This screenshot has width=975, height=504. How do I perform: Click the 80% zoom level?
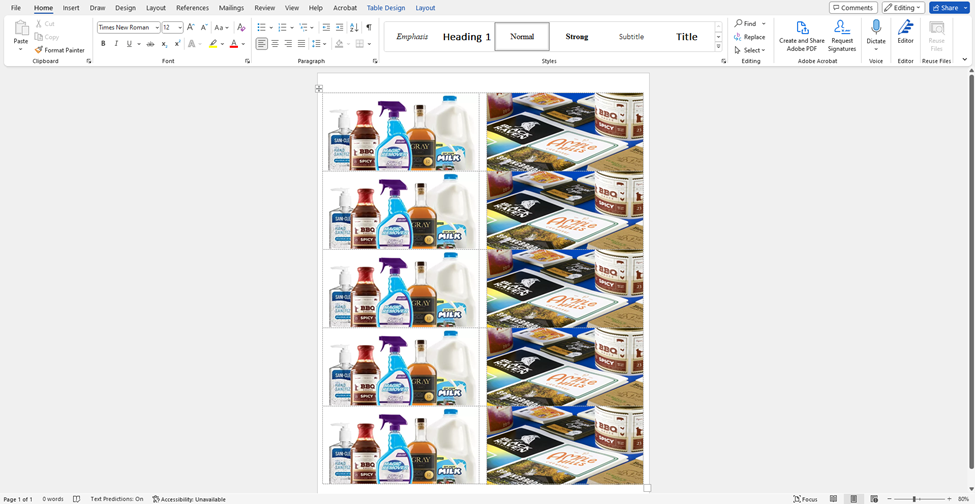point(964,499)
